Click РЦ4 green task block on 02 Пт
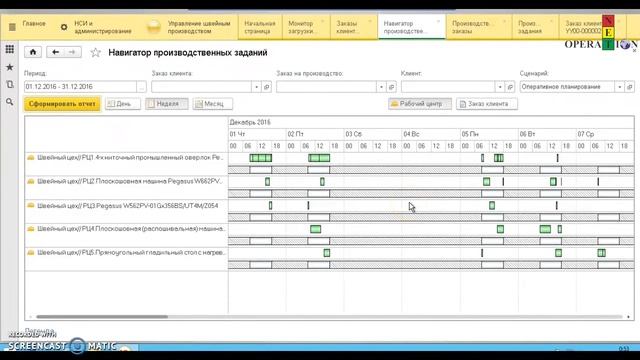The image size is (640, 360). click(316, 229)
